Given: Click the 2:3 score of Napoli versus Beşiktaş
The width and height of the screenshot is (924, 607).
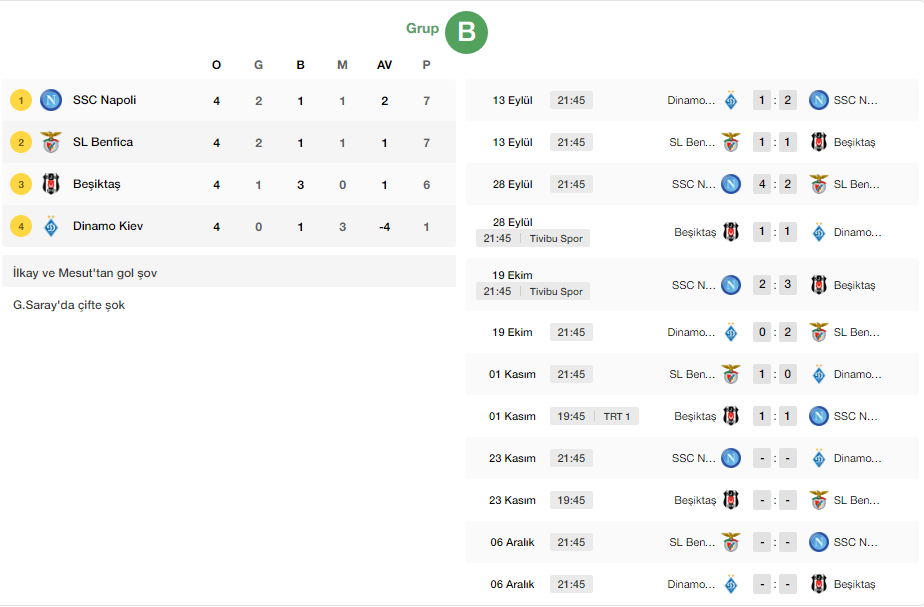Looking at the screenshot, I should click(x=775, y=285).
